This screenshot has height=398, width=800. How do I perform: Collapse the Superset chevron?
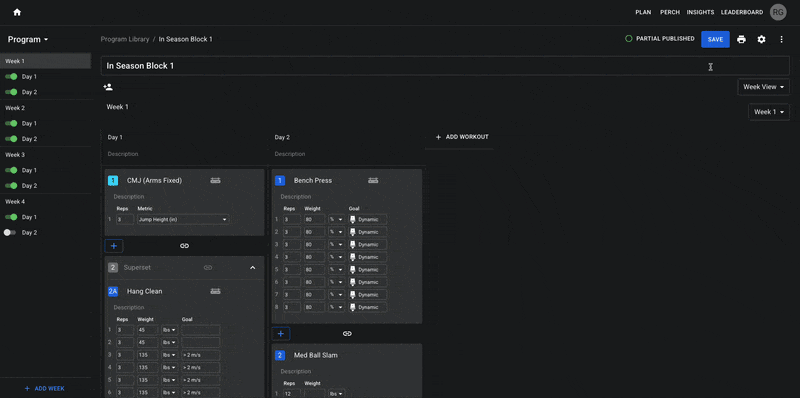[253, 267]
